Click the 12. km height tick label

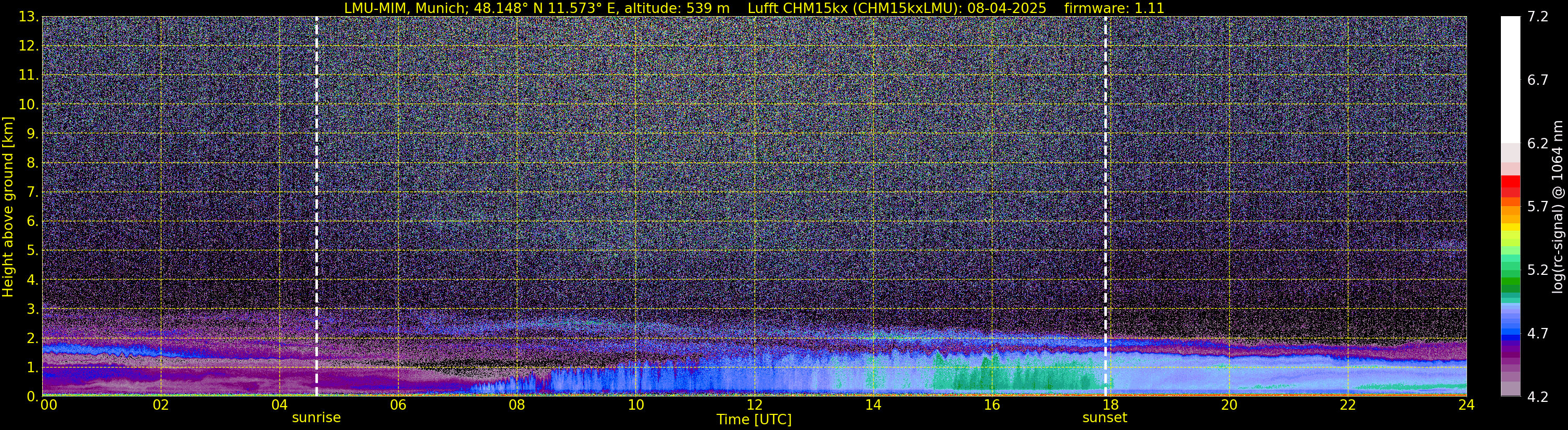tap(29, 46)
